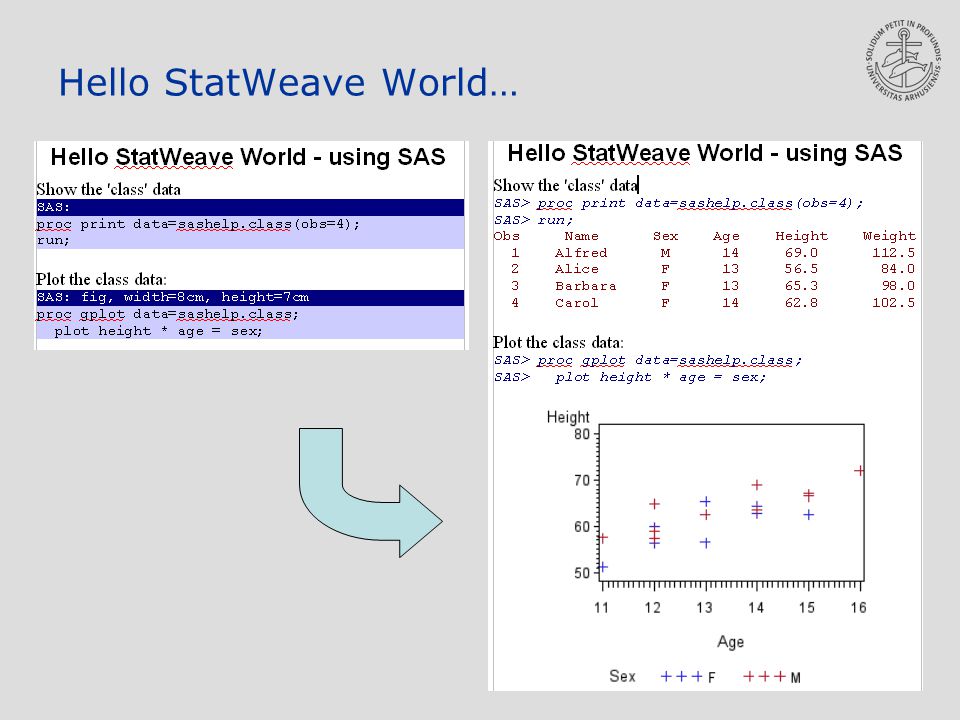This screenshot has height=720, width=960.
Task: Click 'Plot the class data:' in the right document
Action: [x=558, y=342]
